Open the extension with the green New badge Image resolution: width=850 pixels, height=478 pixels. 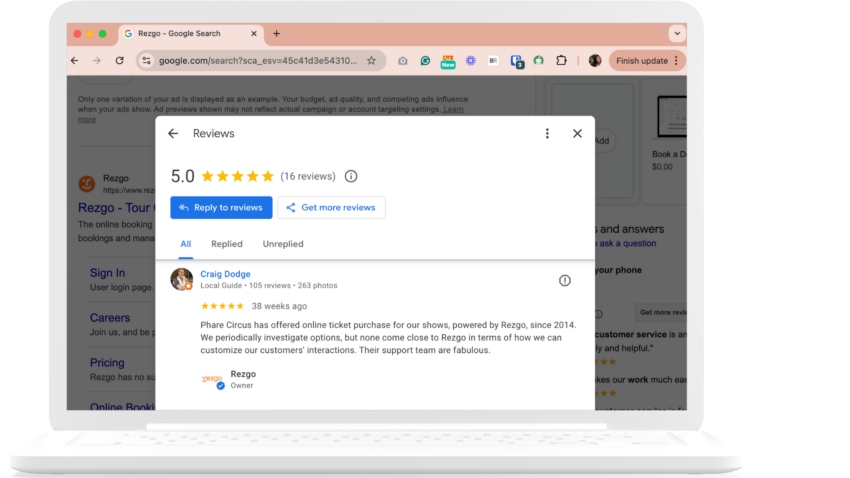click(448, 61)
